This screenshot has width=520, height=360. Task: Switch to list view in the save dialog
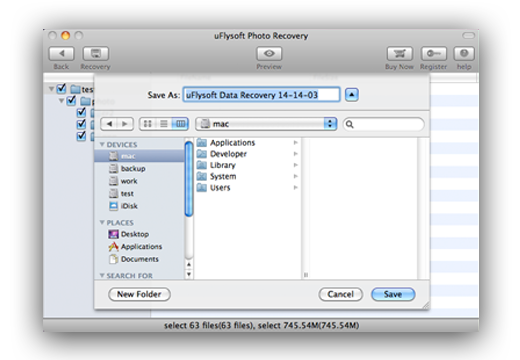point(164,124)
